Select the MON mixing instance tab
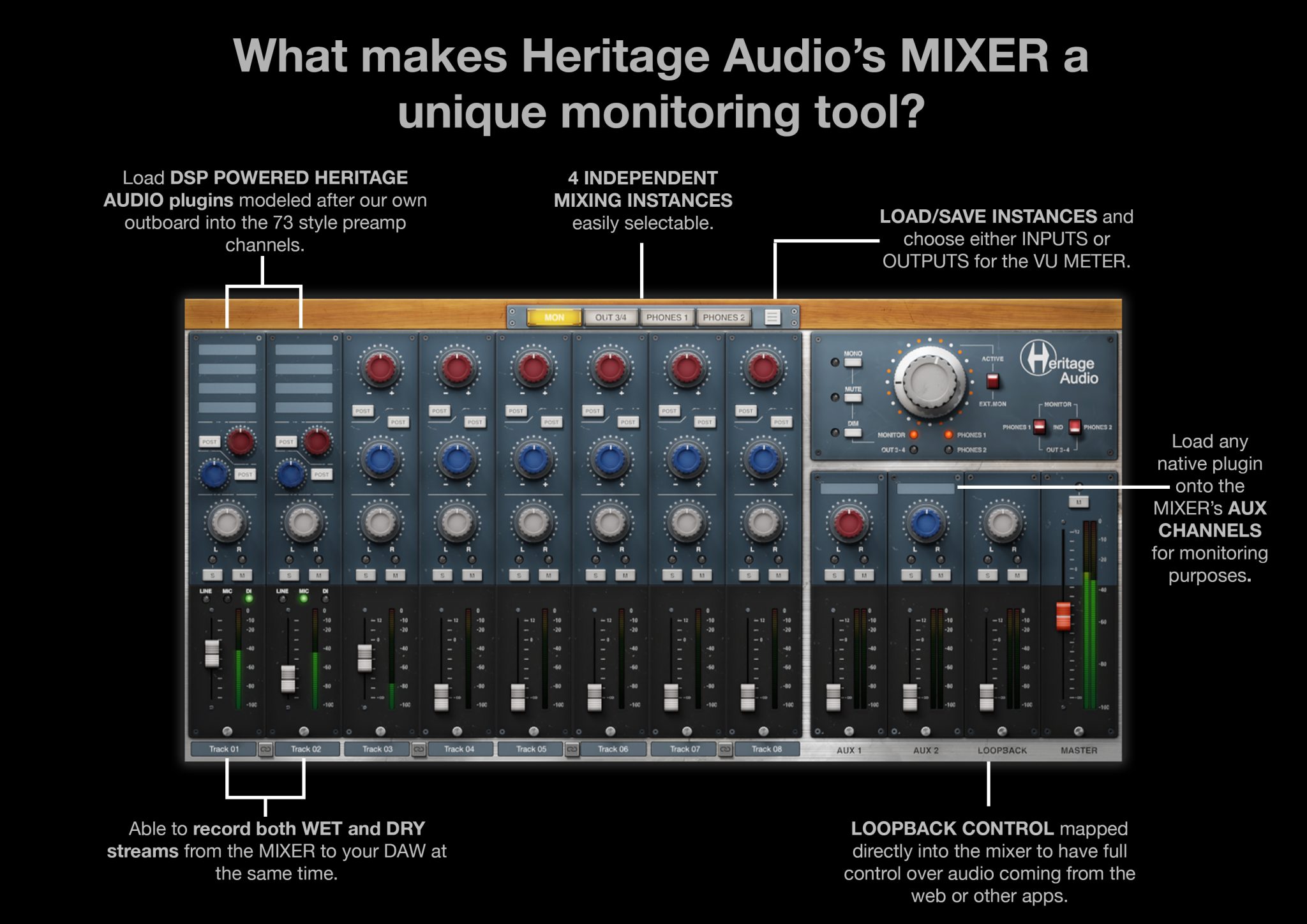This screenshot has width=1307, height=924. pyautogui.click(x=554, y=317)
